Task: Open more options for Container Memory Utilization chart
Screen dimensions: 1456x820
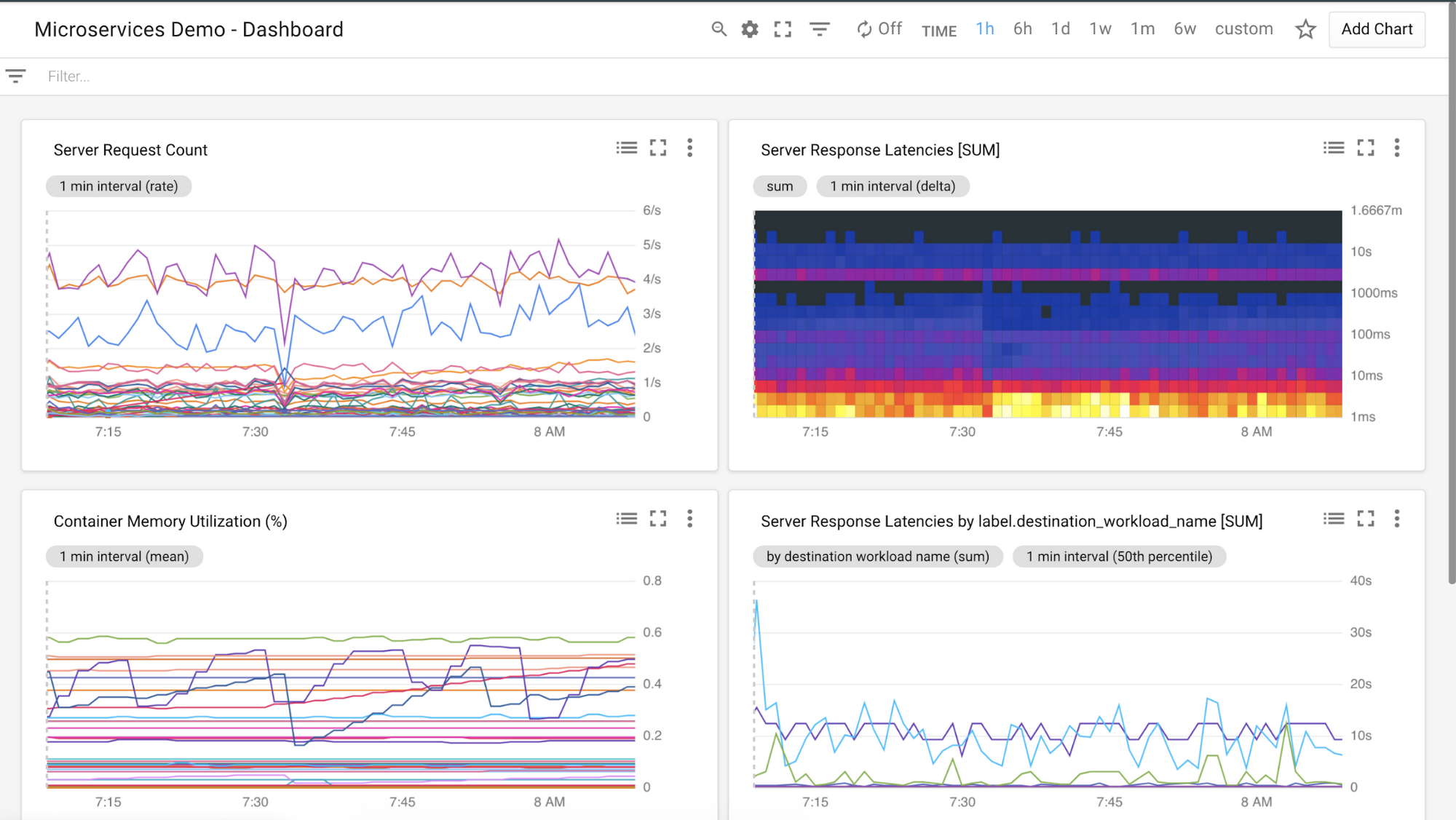Action: pyautogui.click(x=689, y=518)
